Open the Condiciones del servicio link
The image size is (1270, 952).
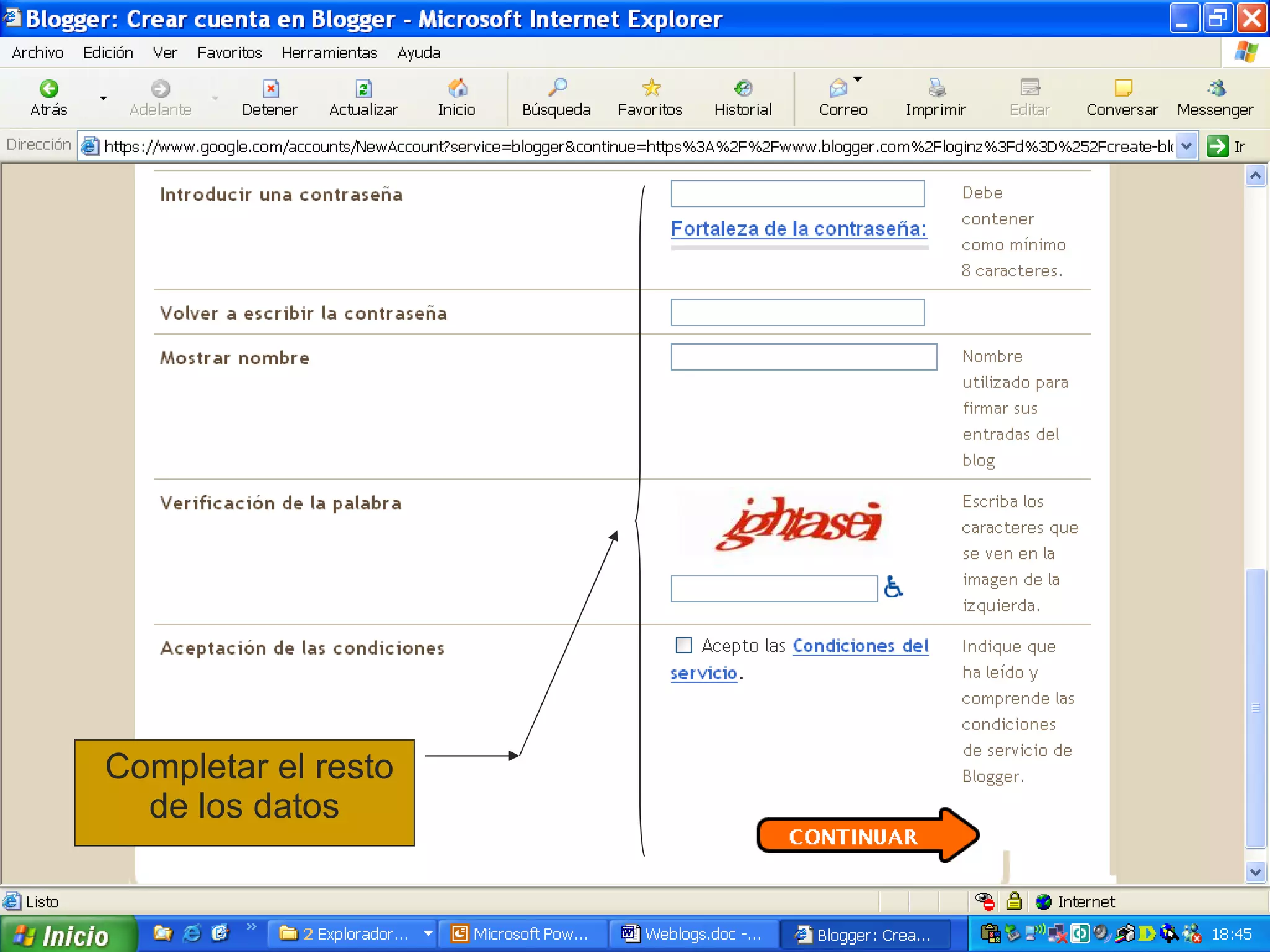tap(861, 646)
